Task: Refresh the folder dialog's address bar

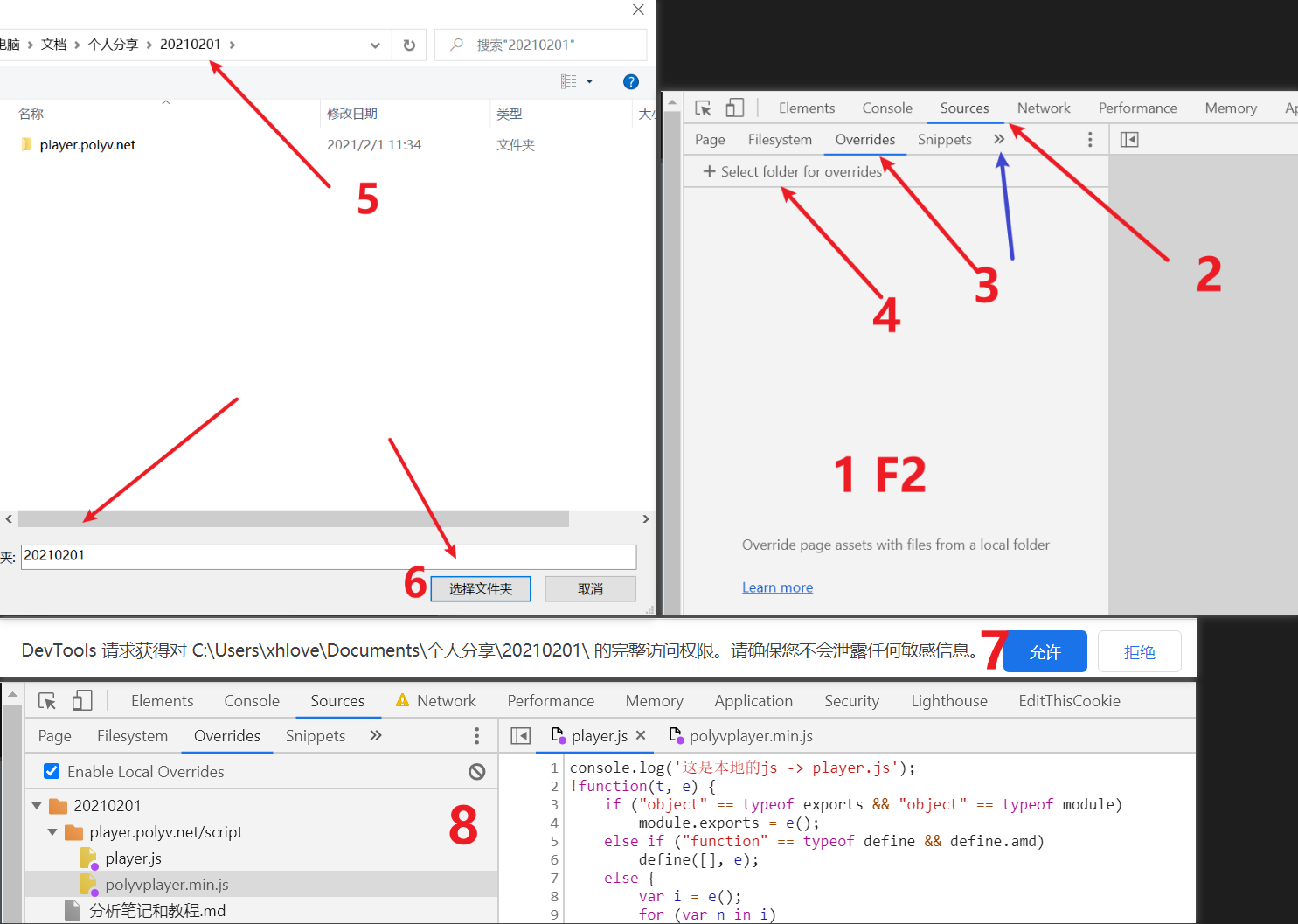Action: [x=409, y=45]
